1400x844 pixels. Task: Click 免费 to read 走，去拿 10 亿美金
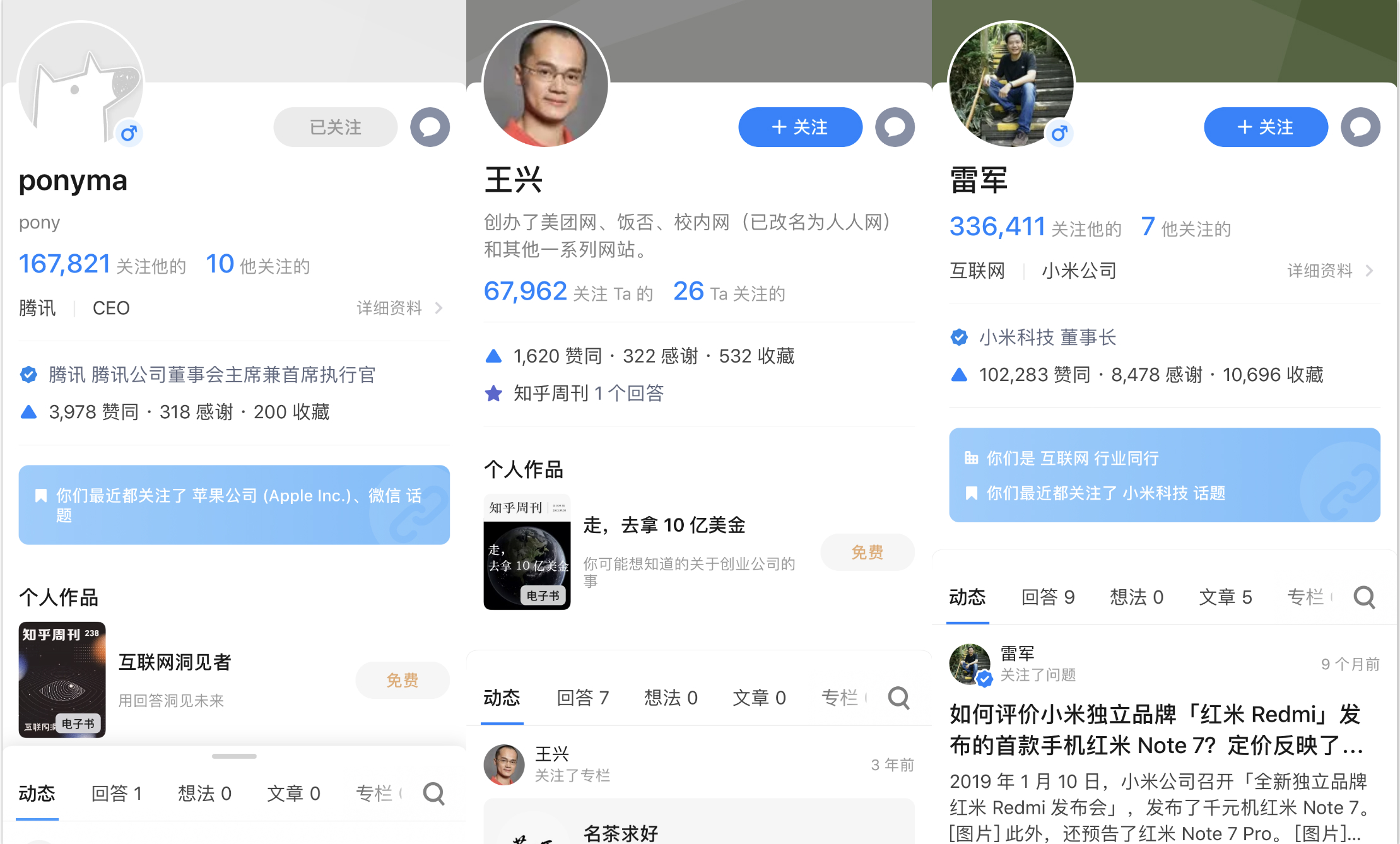click(x=867, y=552)
